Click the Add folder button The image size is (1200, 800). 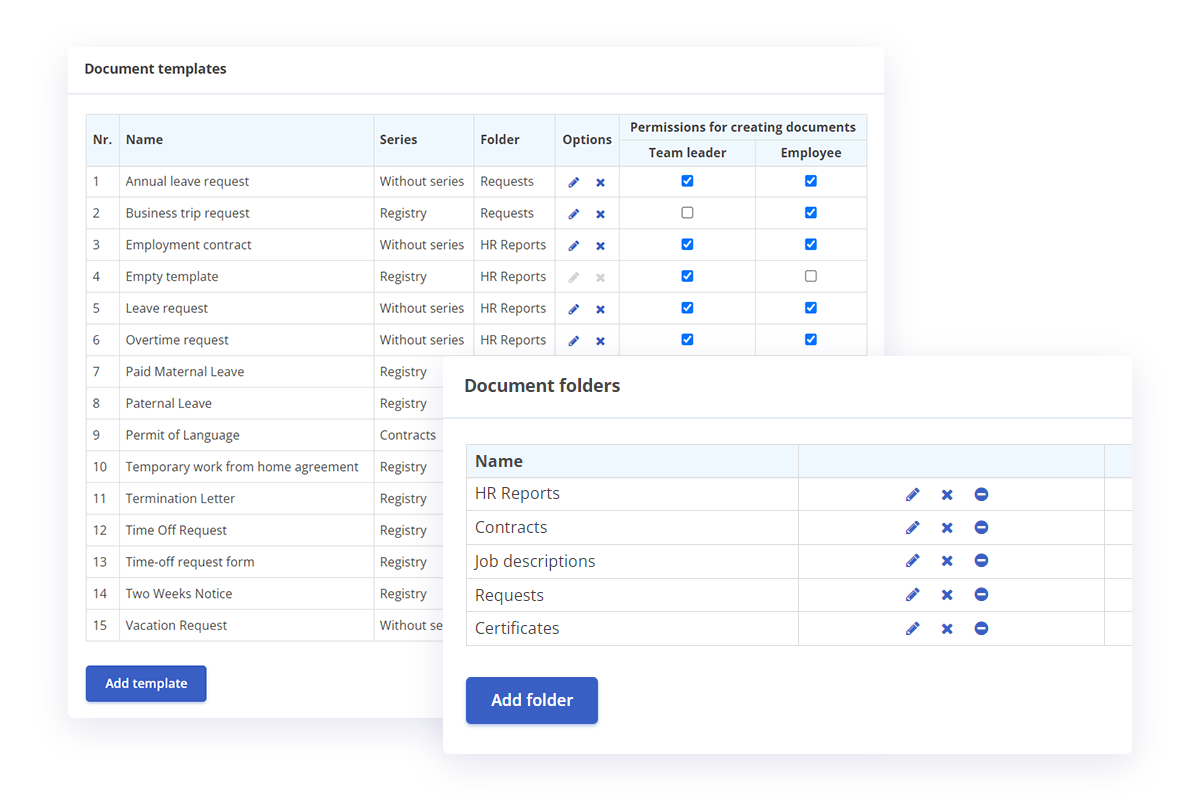click(x=532, y=700)
